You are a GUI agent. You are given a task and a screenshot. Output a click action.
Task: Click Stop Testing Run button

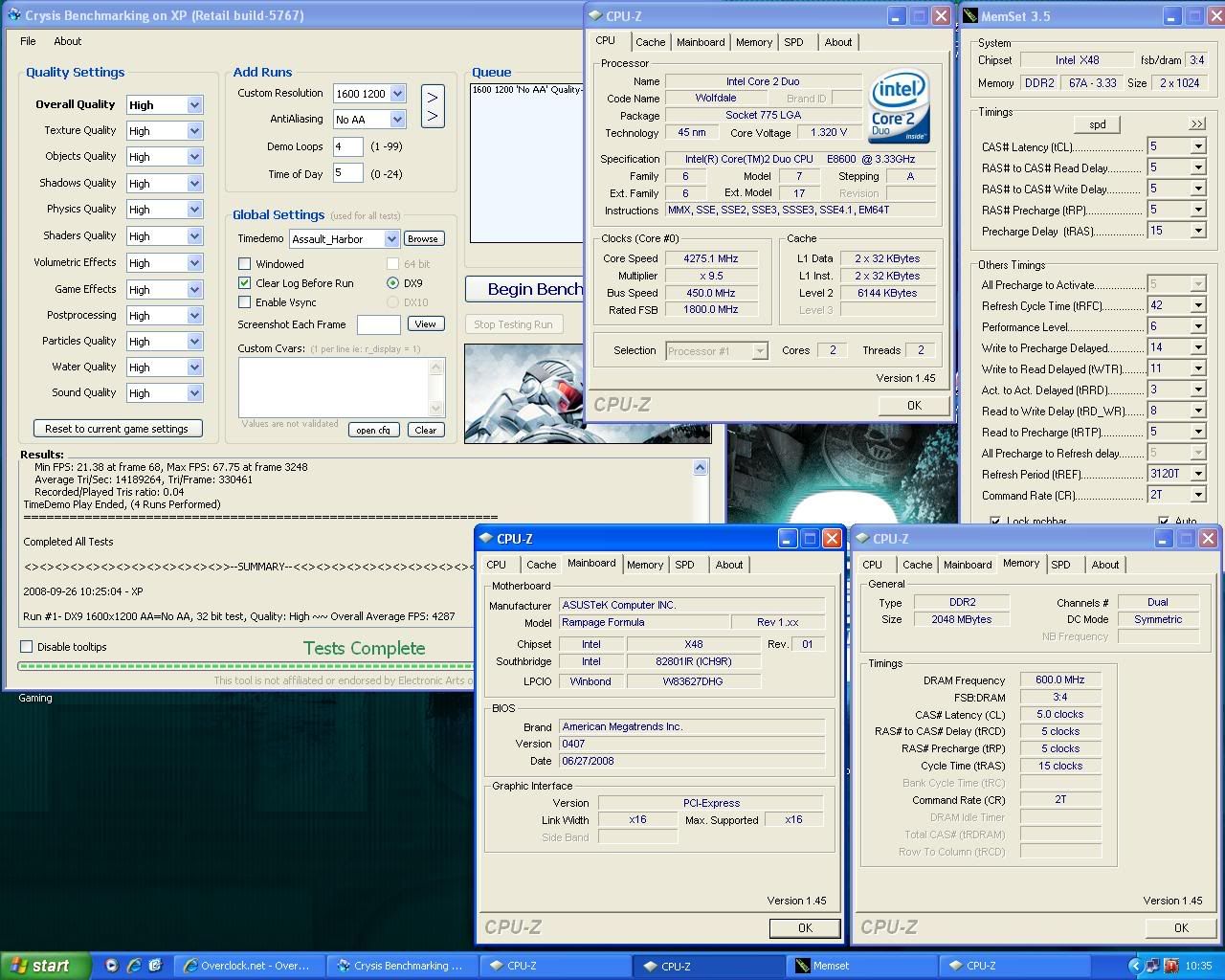(513, 324)
